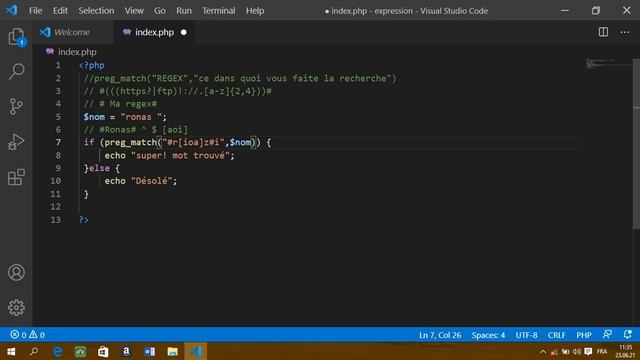Click line number 7 in the gutter
This screenshot has height=360, width=640.
58,142
